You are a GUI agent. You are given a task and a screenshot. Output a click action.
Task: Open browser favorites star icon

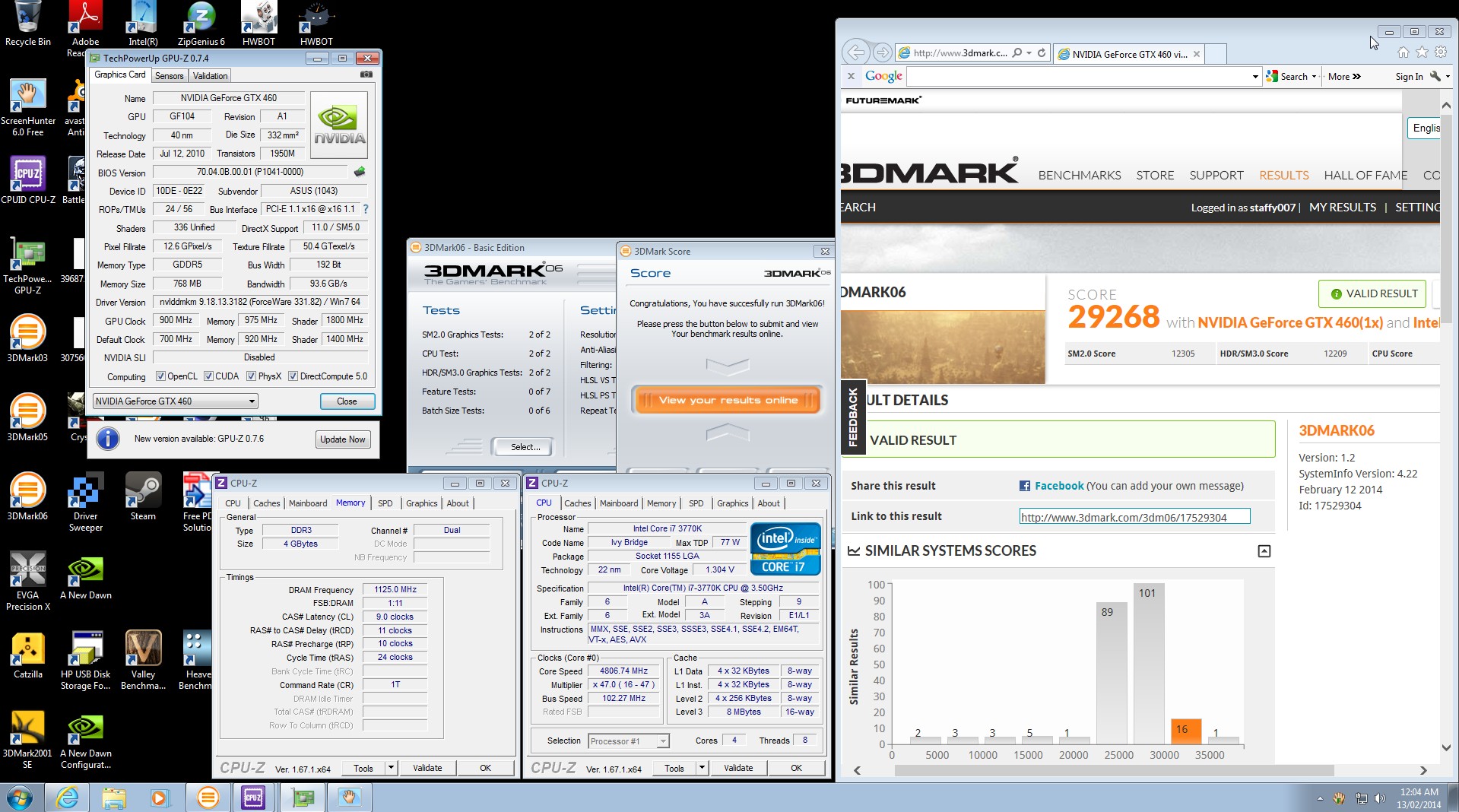coord(1422,52)
